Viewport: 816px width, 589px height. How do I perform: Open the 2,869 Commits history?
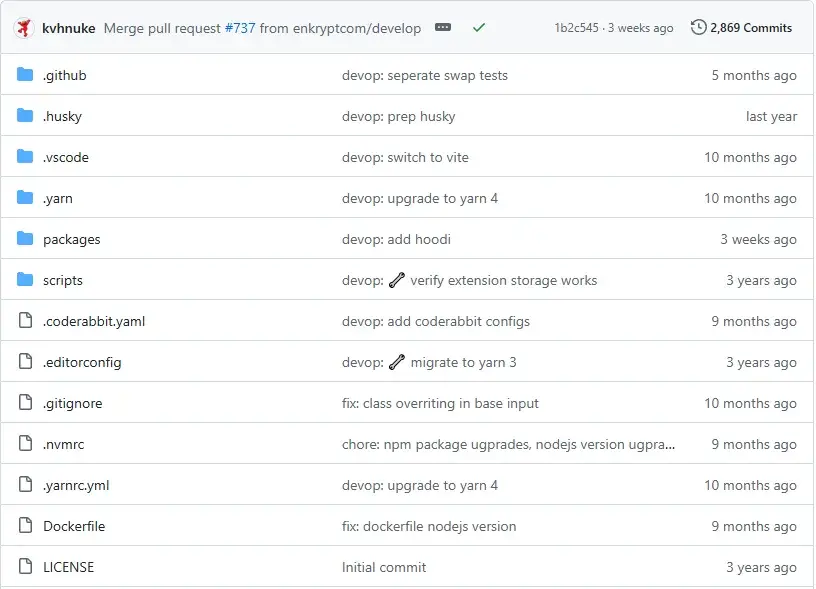741,28
